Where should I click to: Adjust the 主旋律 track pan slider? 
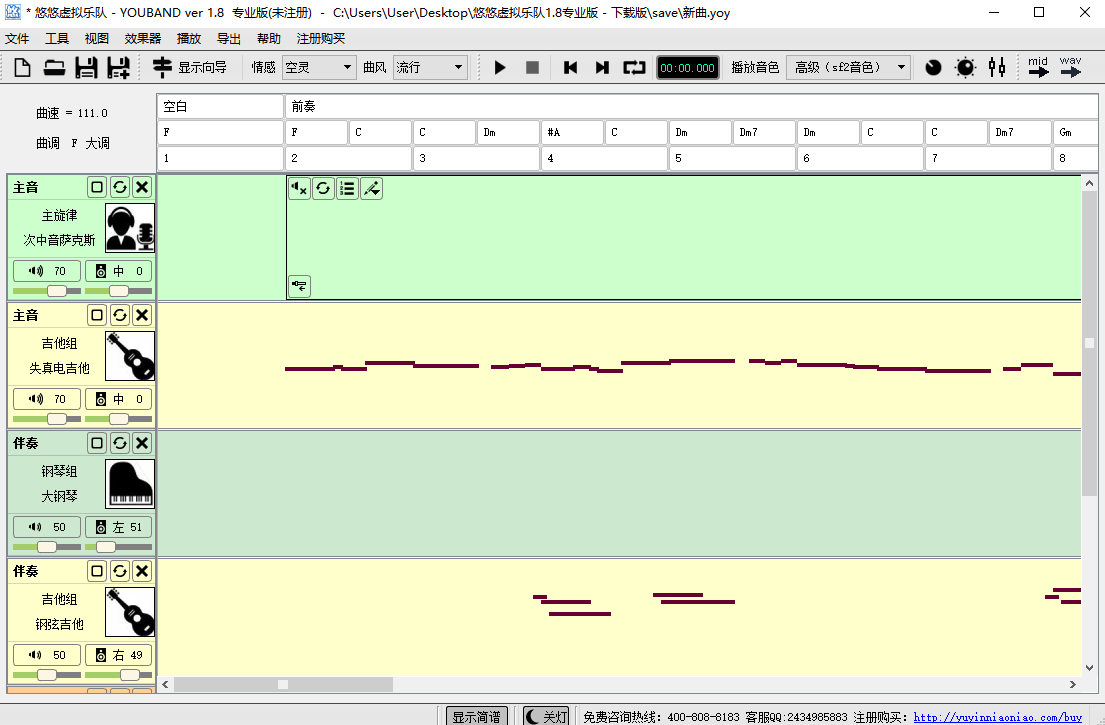pos(118,291)
